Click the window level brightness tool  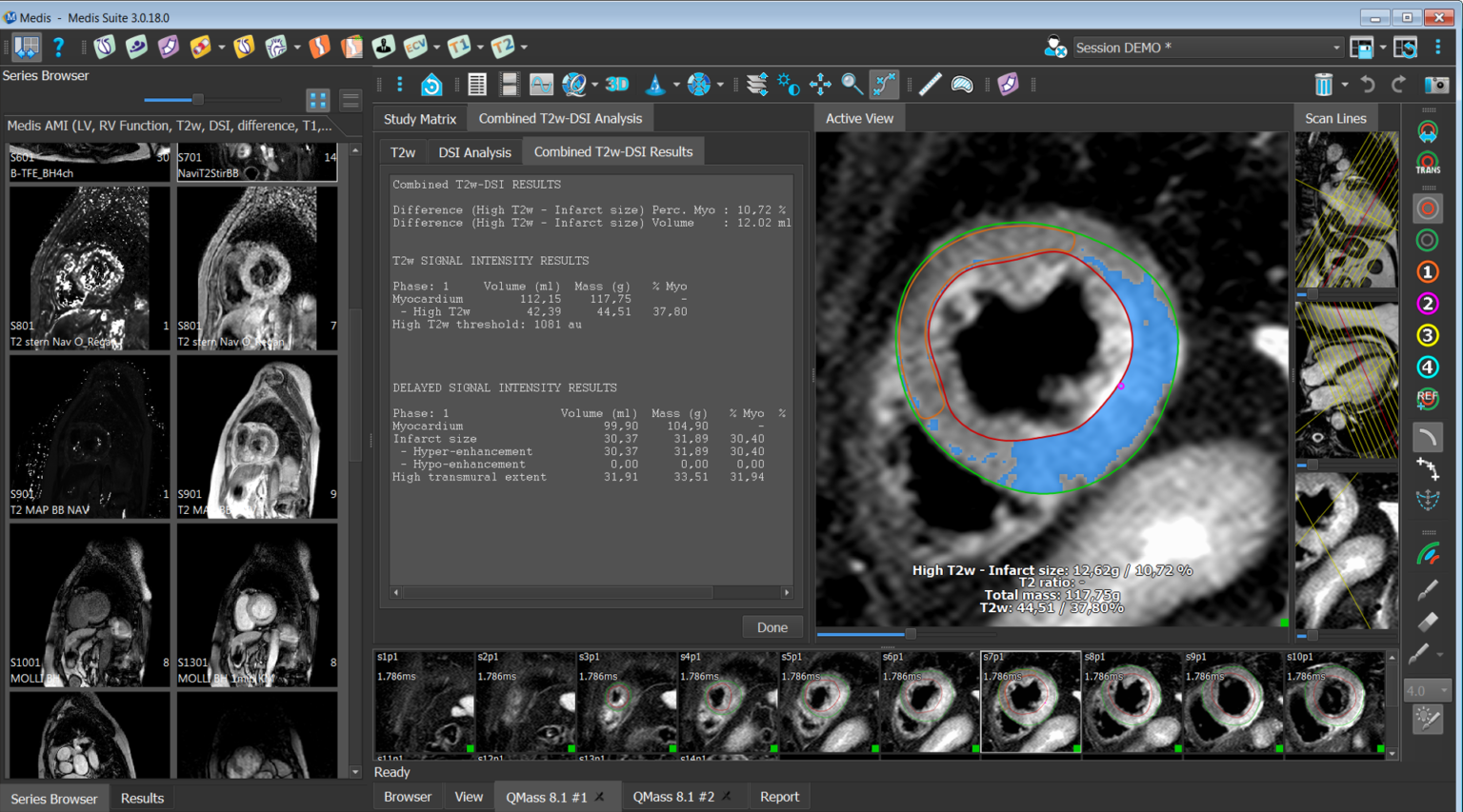pyautogui.click(x=788, y=85)
